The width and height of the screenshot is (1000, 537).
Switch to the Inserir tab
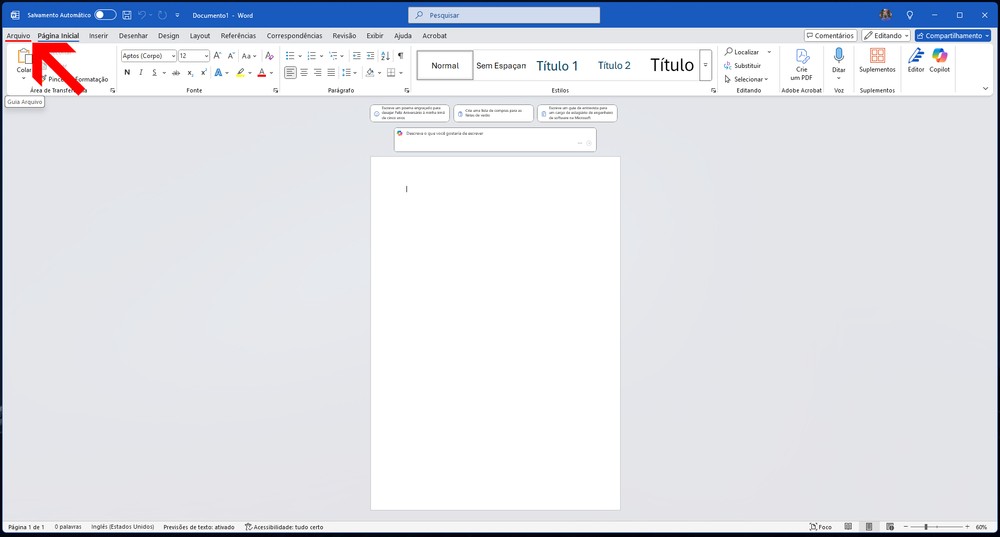point(98,35)
